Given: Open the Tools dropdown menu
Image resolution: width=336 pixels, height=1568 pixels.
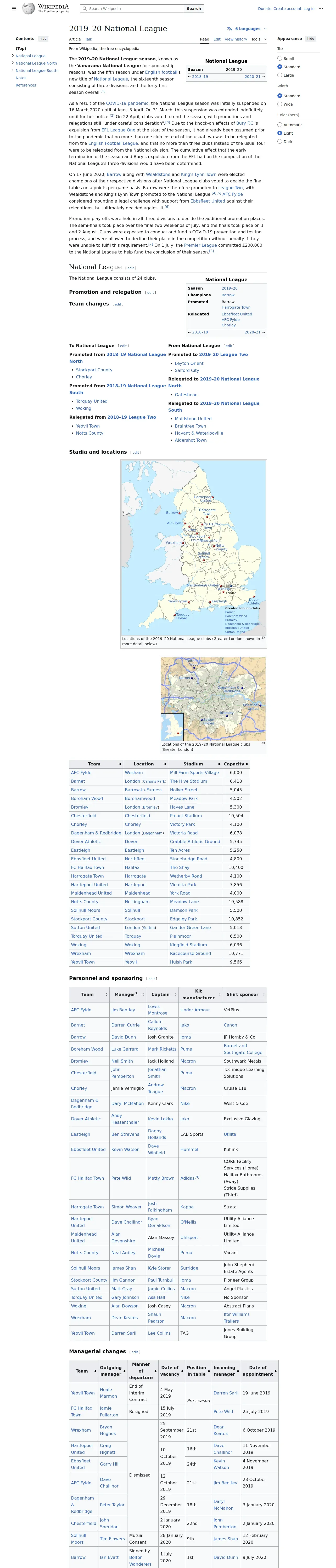Looking at the screenshot, I should point(259,39).
